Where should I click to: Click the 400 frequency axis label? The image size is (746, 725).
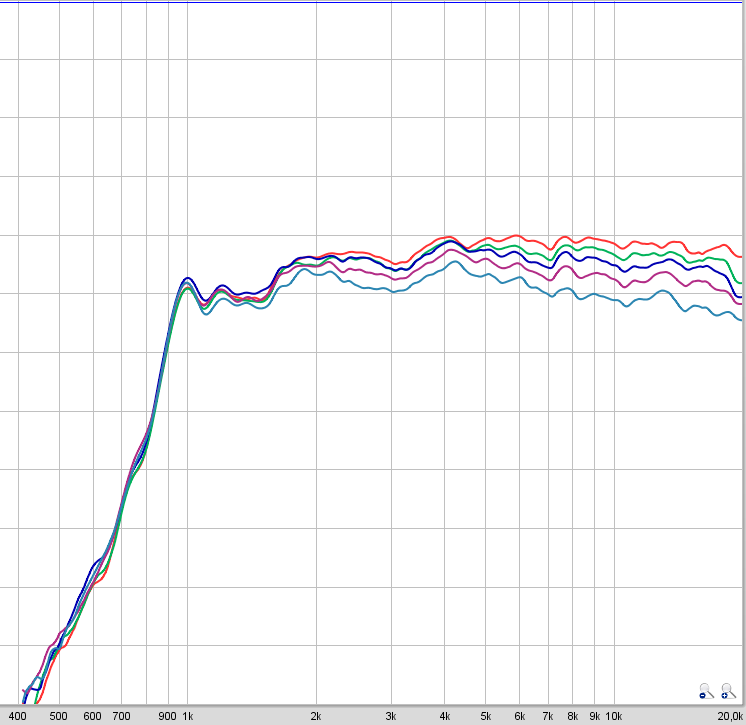[x=18, y=716]
